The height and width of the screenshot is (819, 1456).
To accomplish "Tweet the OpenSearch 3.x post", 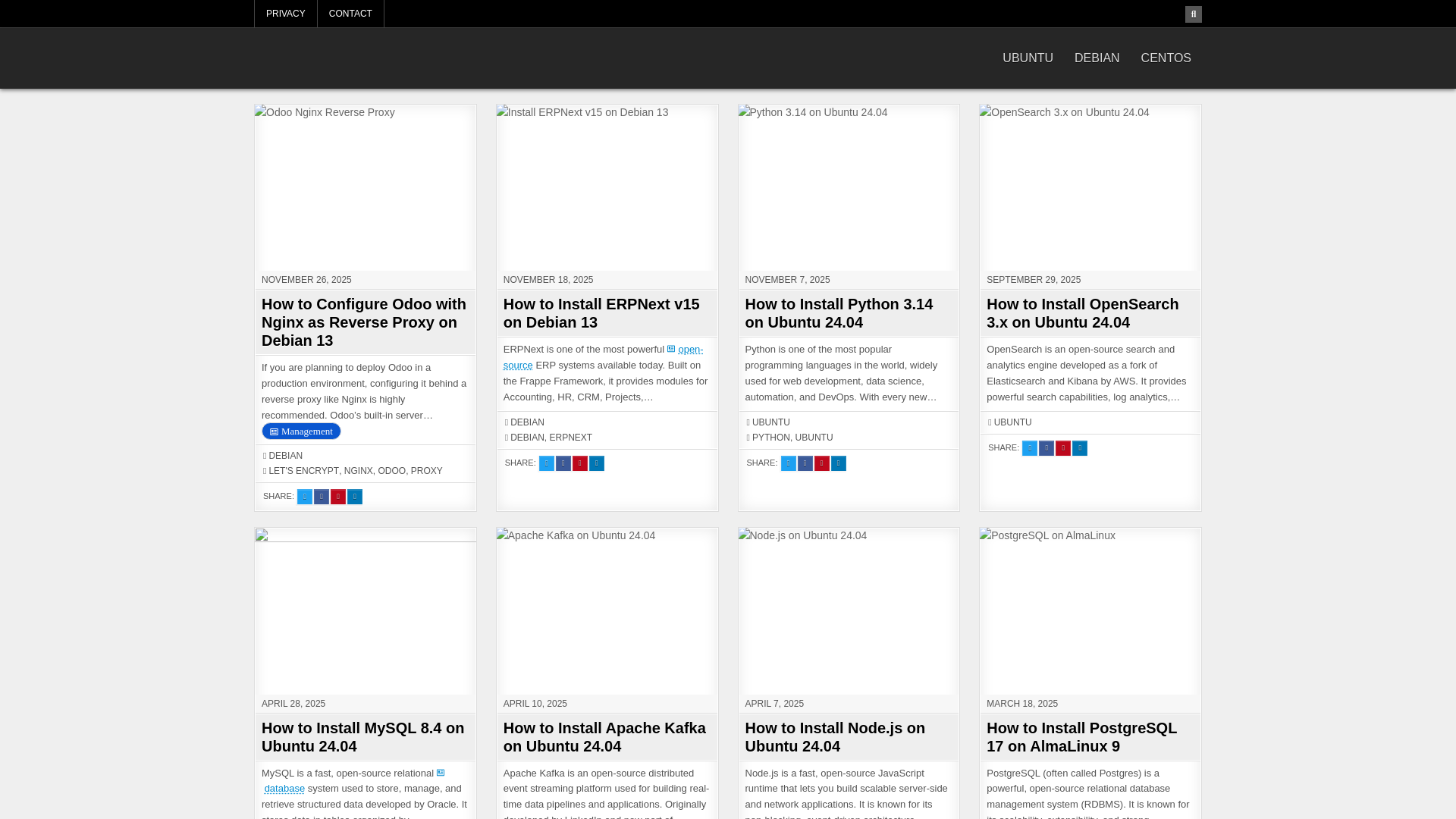I will tap(1029, 448).
